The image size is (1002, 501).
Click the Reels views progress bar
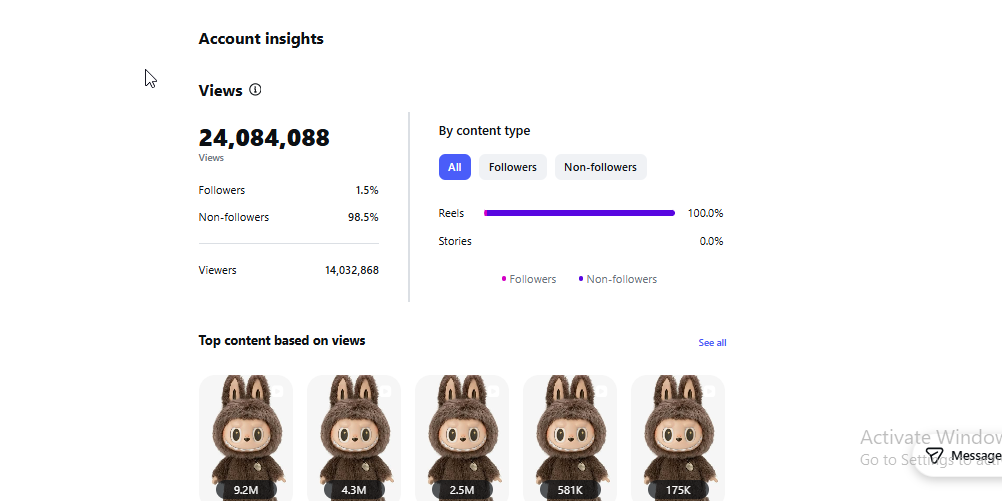[x=579, y=213]
